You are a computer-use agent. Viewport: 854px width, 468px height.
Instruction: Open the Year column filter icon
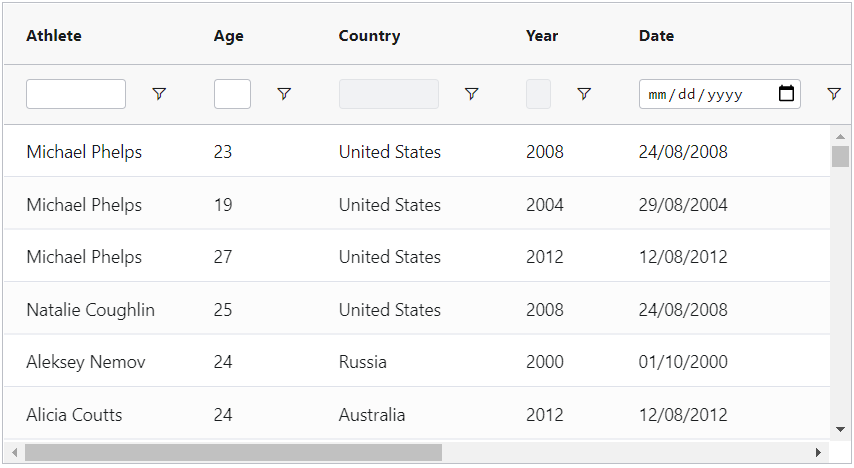pyautogui.click(x=584, y=94)
